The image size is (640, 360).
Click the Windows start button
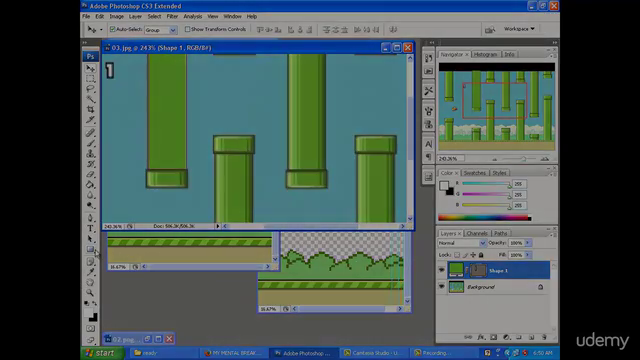[101, 353]
